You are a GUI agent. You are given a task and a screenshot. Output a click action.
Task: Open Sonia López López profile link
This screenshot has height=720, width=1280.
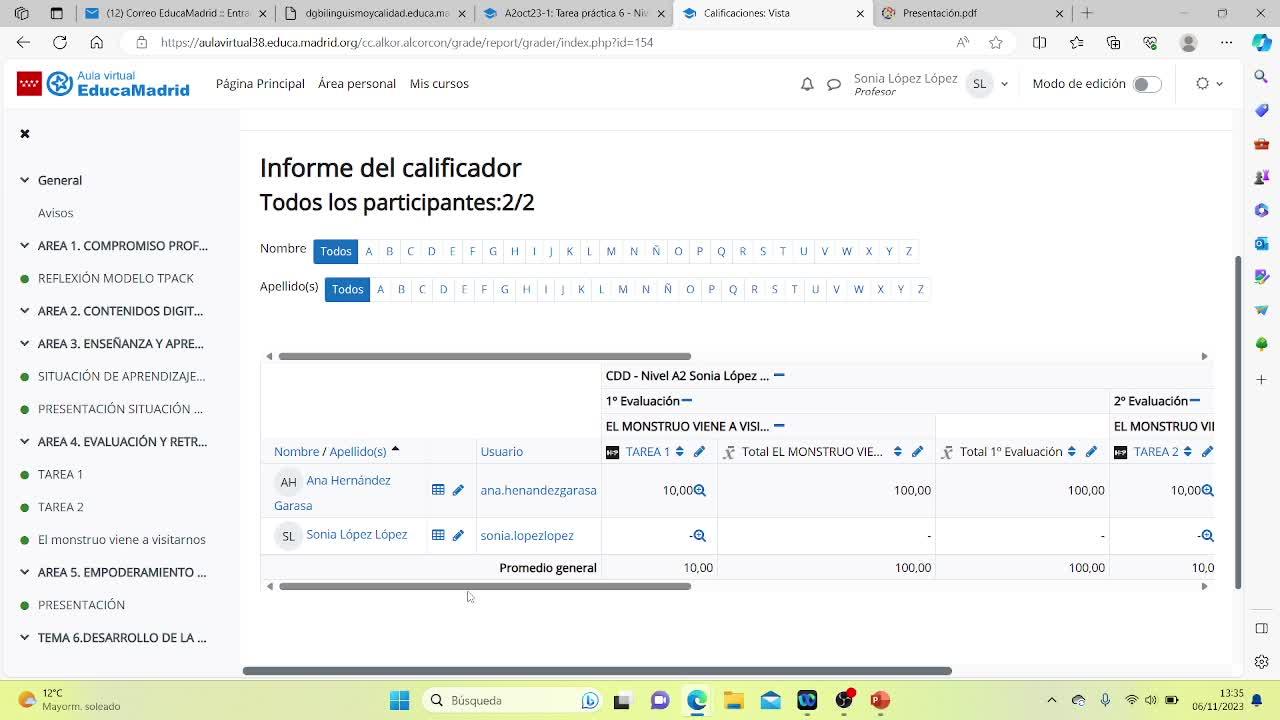pyautogui.click(x=356, y=535)
